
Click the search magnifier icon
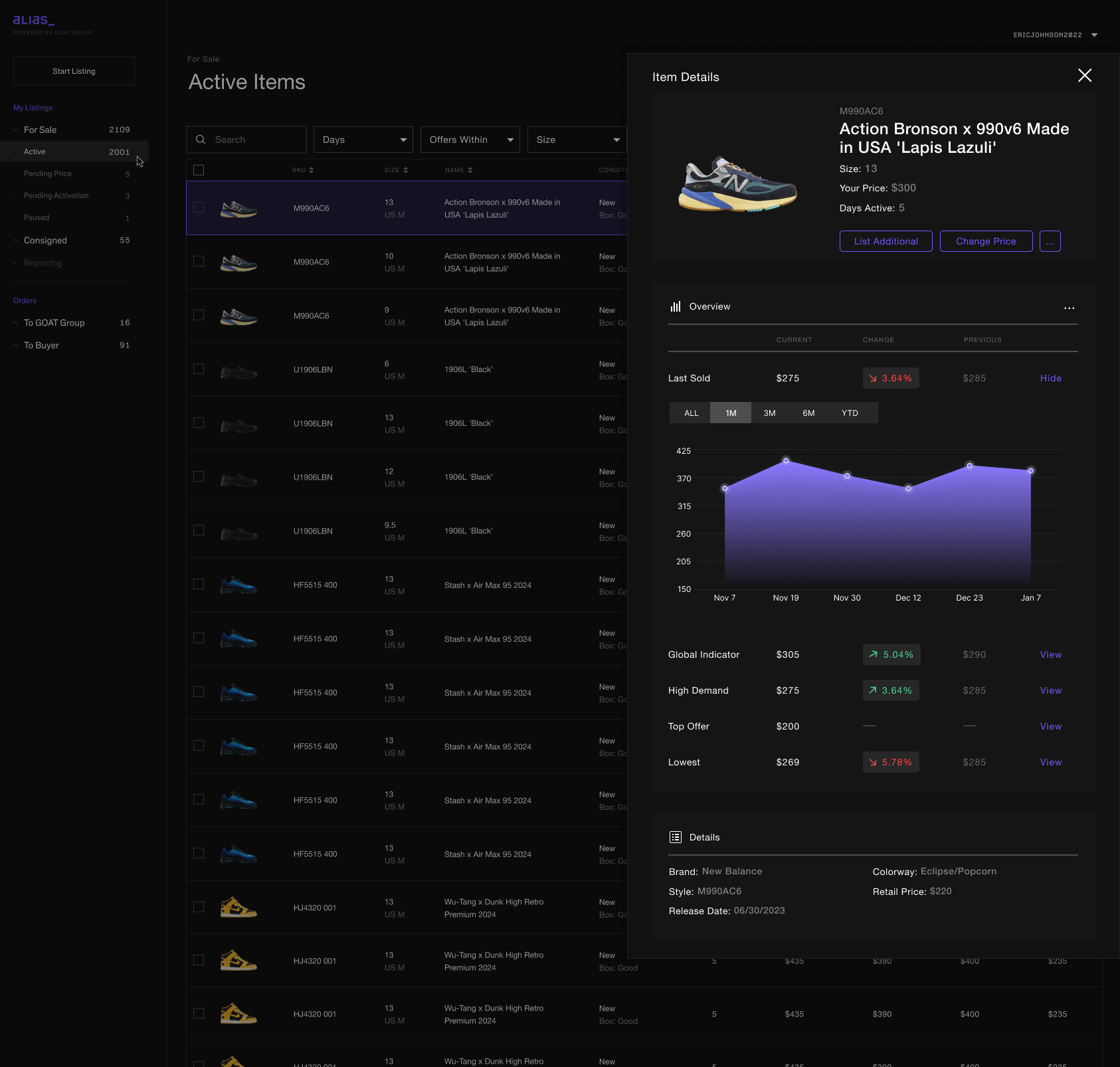(201, 140)
